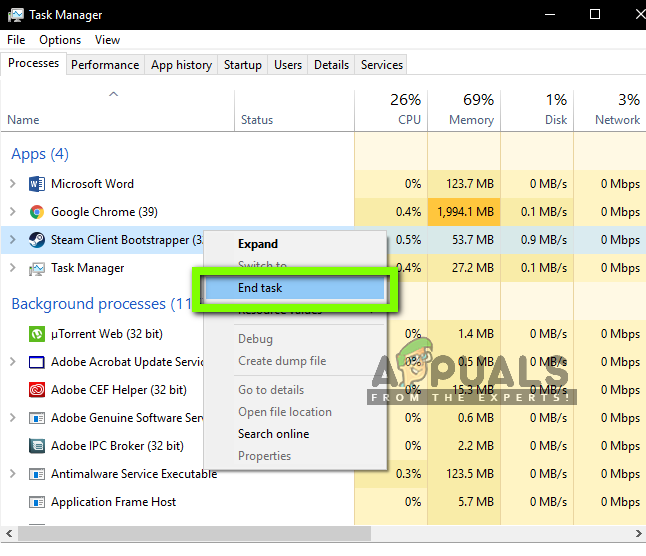This screenshot has width=646, height=556.
Task: Click the Steam Client Bootstrapper icon
Action: click(37, 240)
